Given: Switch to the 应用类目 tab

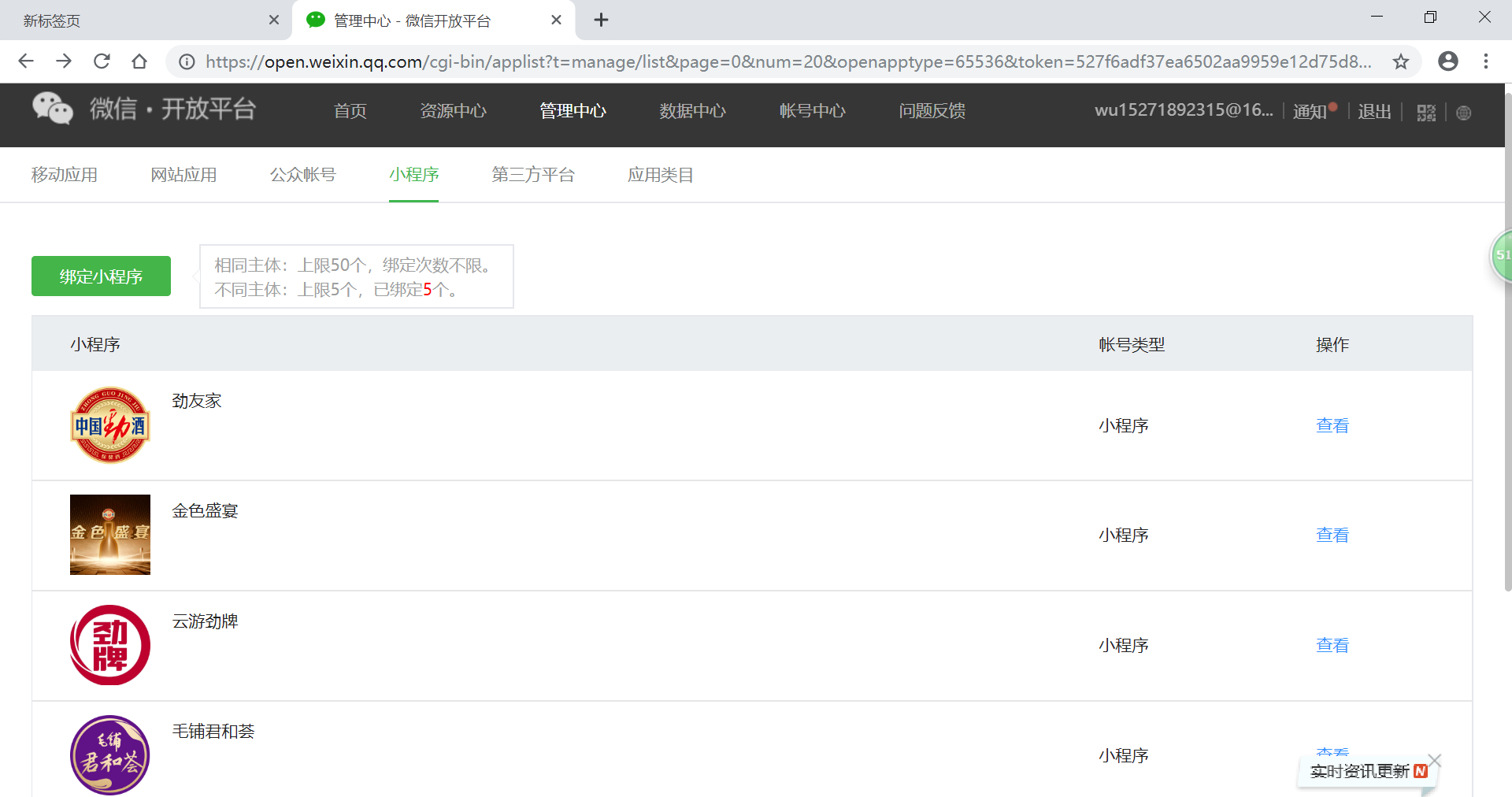Looking at the screenshot, I should point(661,175).
